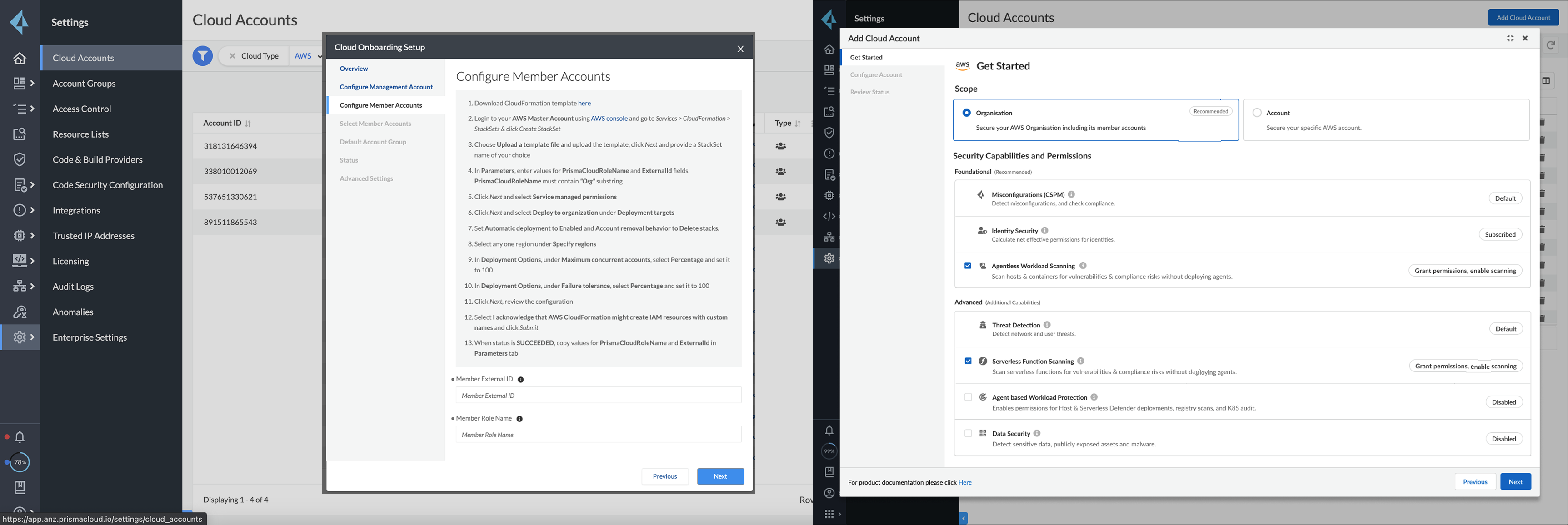Uncheck the Agentless Workload Scanning checkbox
This screenshot has height=525, width=1568.
click(967, 266)
